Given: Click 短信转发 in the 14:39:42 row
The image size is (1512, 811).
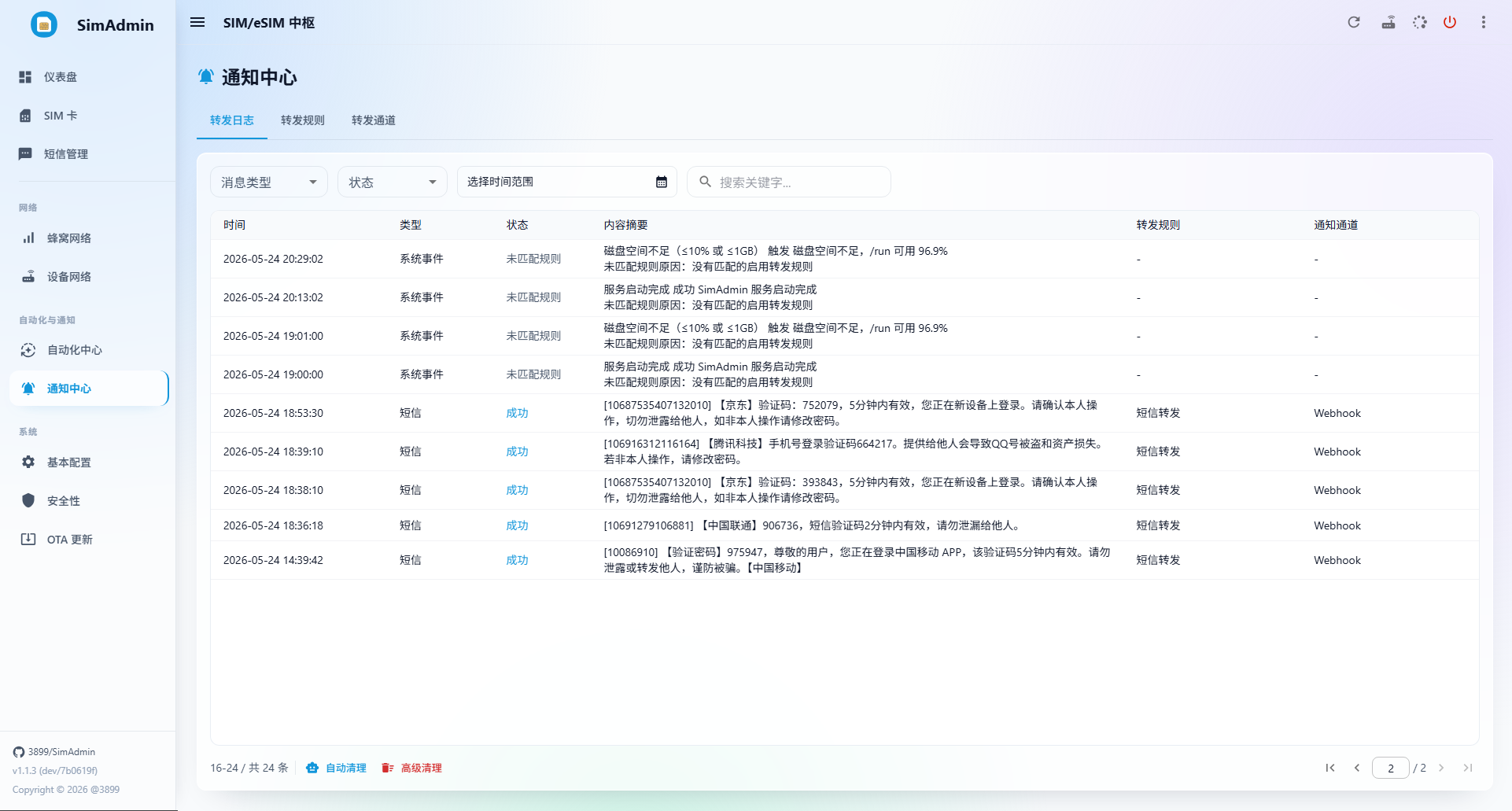Looking at the screenshot, I should click(1159, 560).
